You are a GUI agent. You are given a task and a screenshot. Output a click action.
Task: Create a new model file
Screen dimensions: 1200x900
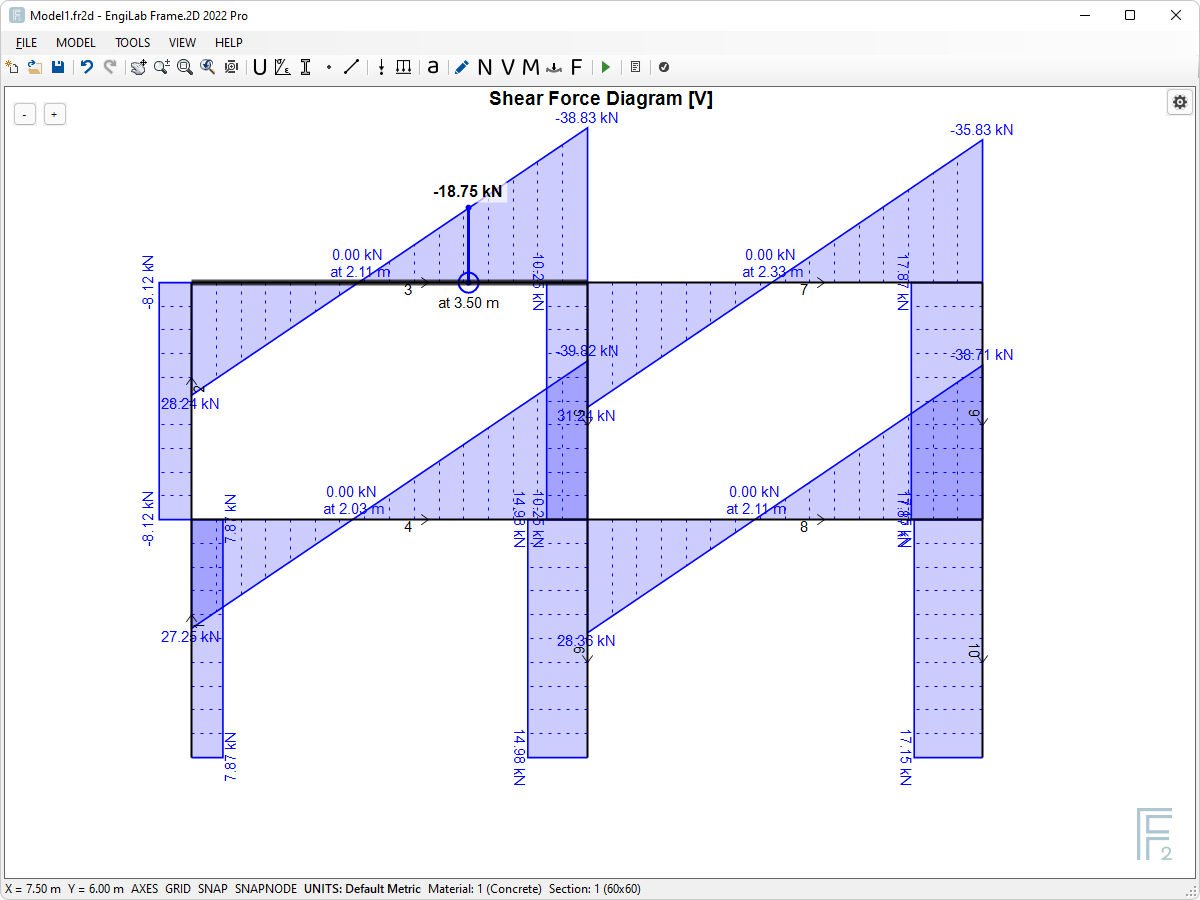click(13, 67)
